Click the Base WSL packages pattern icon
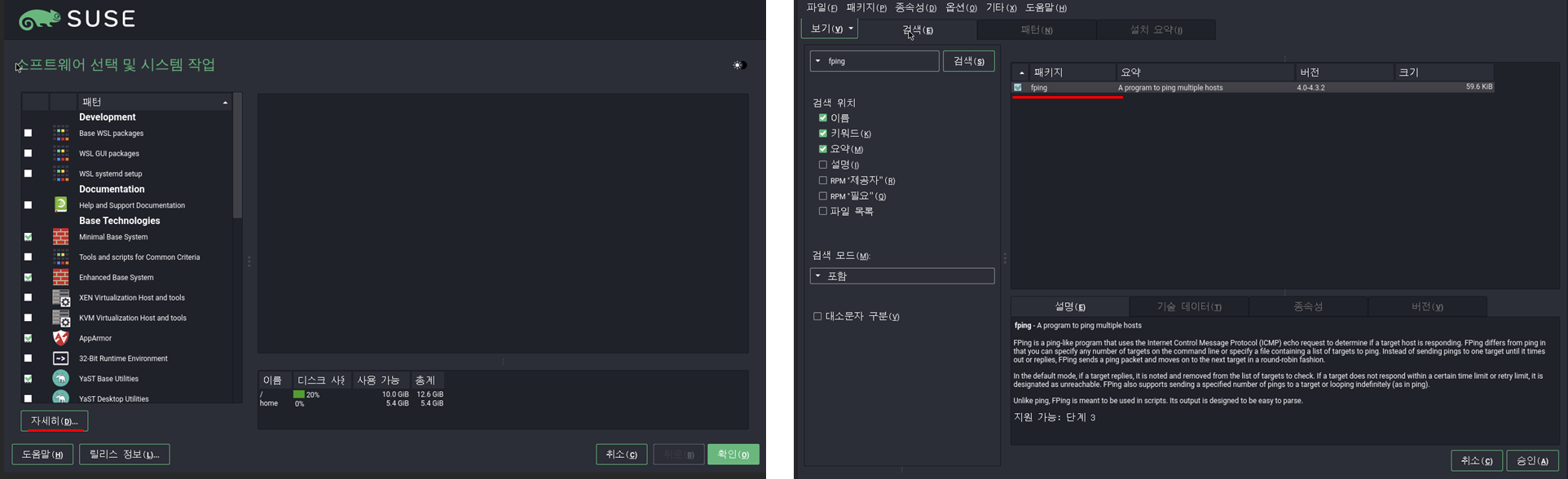This screenshot has width=1568, height=479. pyautogui.click(x=61, y=133)
